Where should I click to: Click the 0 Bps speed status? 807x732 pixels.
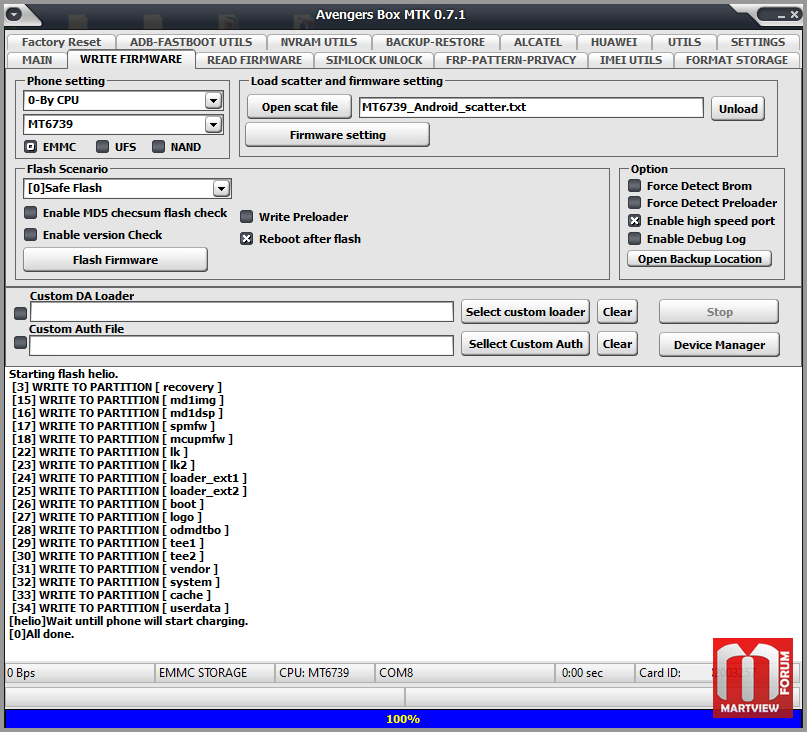point(80,673)
